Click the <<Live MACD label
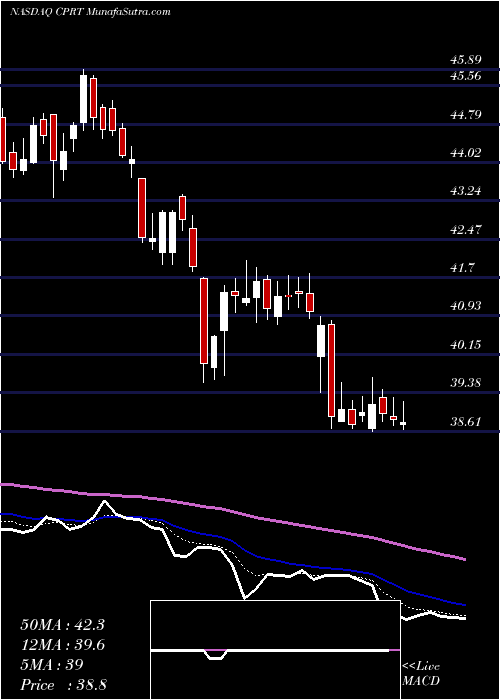500x700 pixels. click(421, 674)
